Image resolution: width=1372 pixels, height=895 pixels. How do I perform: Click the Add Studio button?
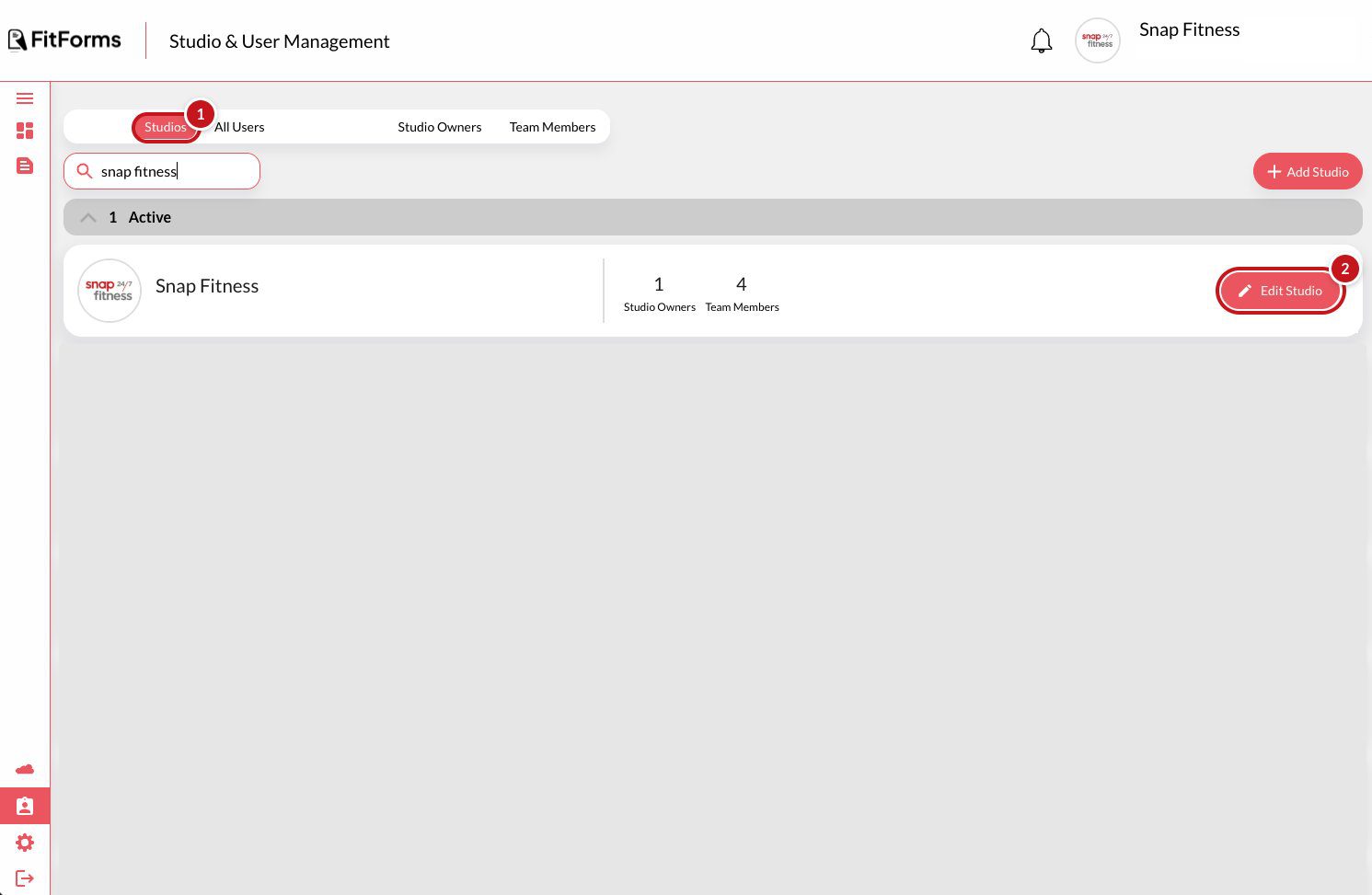coord(1308,171)
